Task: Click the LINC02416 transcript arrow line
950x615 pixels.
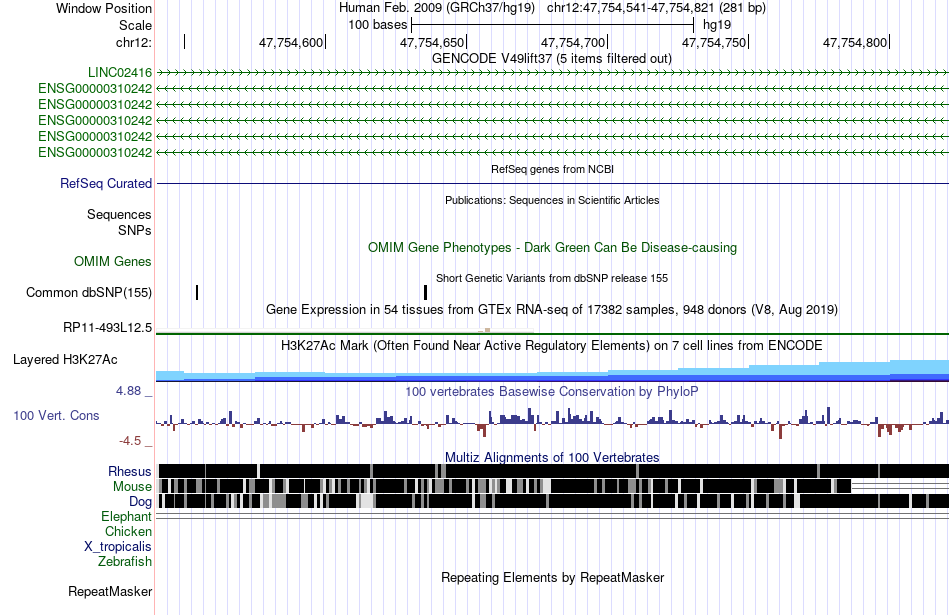Action: (552, 73)
